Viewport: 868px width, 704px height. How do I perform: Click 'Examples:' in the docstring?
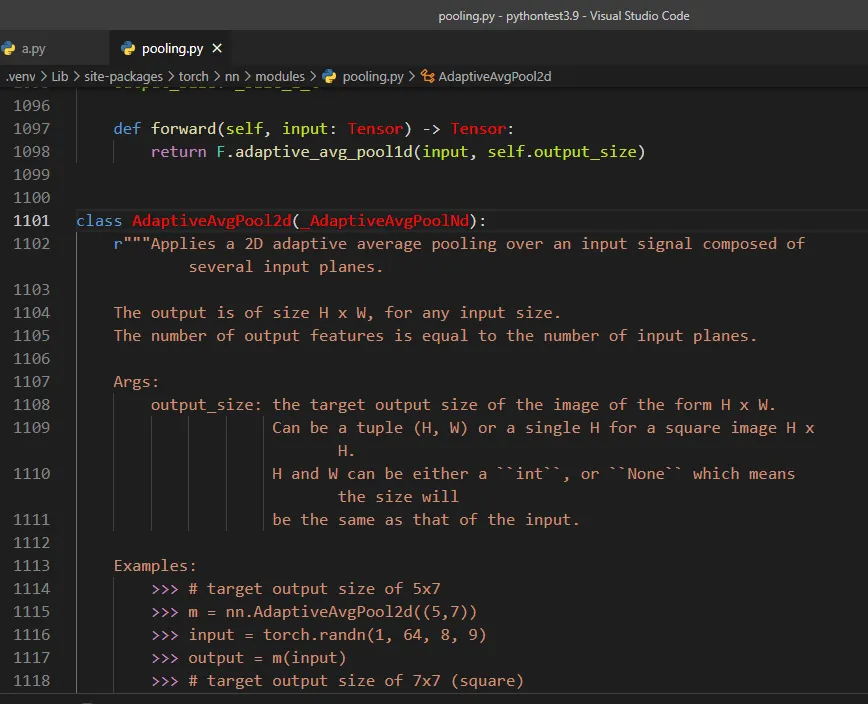click(155, 566)
